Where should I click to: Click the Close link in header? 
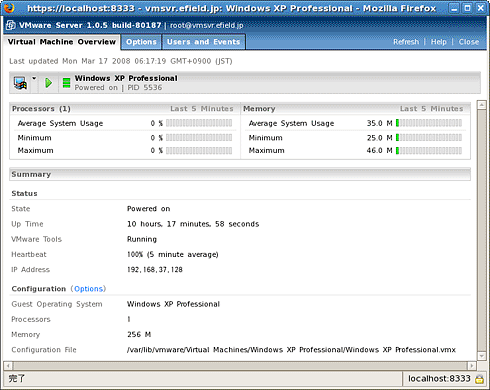pos(469,42)
